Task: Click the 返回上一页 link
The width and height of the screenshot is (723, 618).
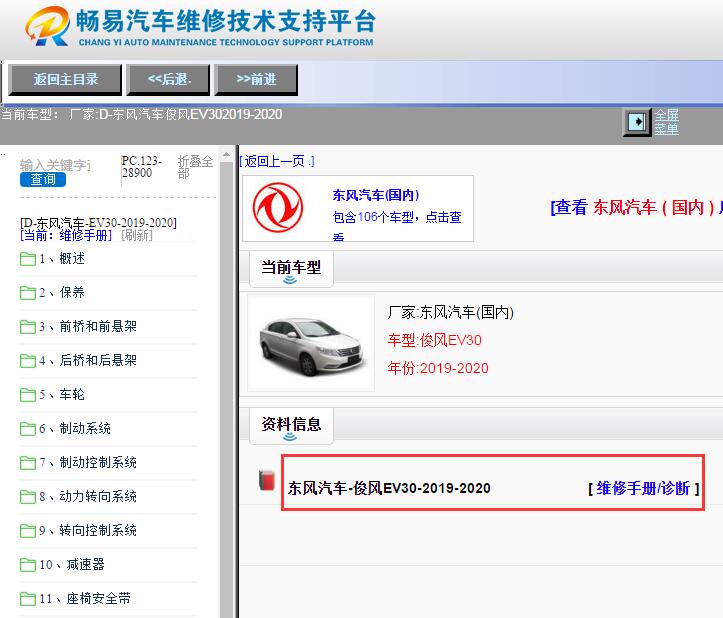Action: coord(277,161)
